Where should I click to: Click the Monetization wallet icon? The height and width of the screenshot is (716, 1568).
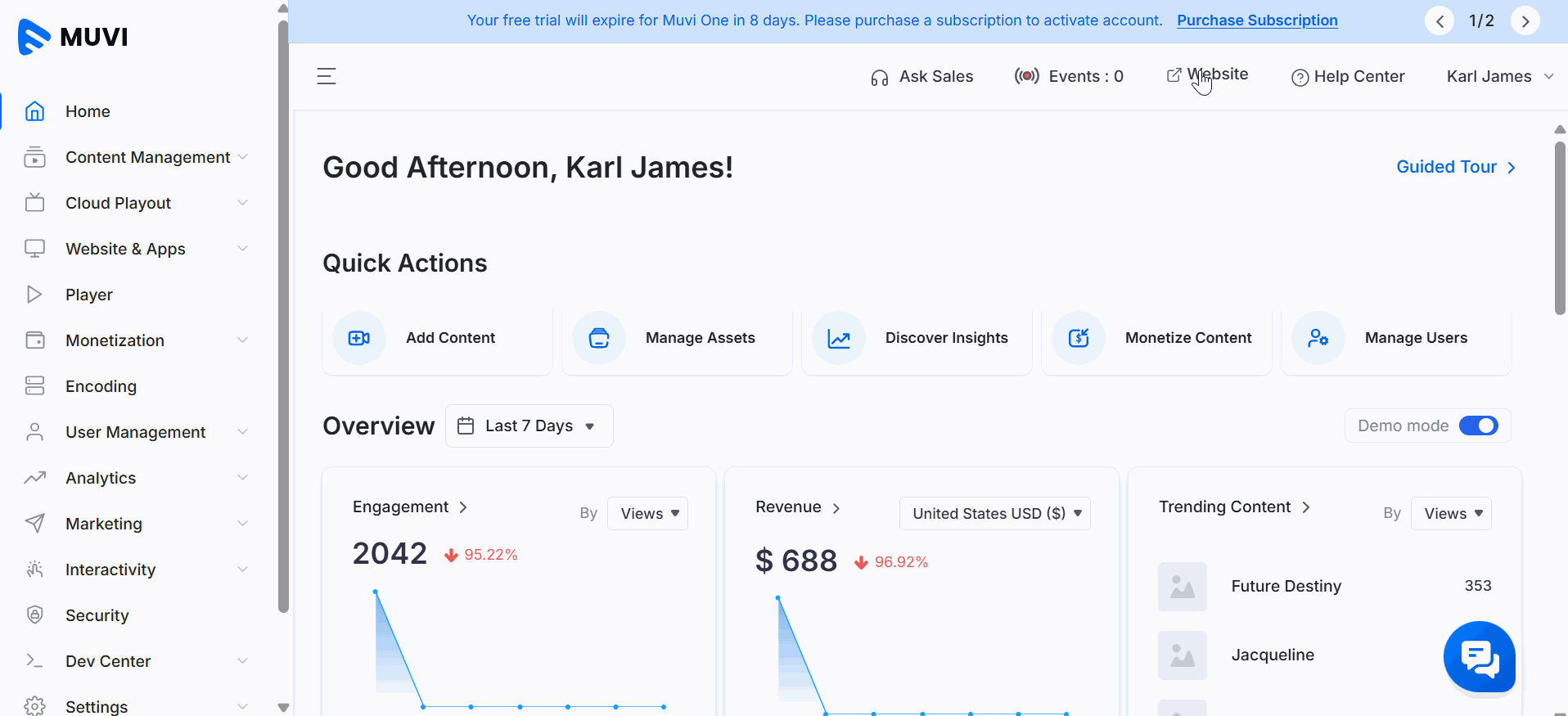34,340
